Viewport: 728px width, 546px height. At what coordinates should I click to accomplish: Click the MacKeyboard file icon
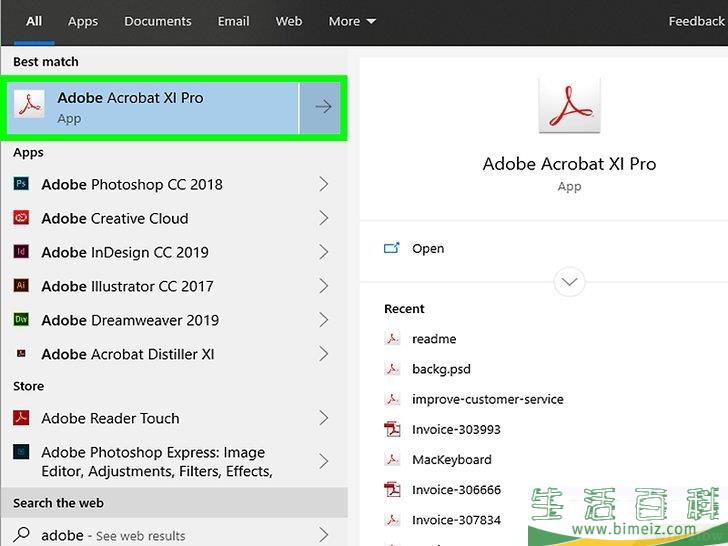(392, 459)
